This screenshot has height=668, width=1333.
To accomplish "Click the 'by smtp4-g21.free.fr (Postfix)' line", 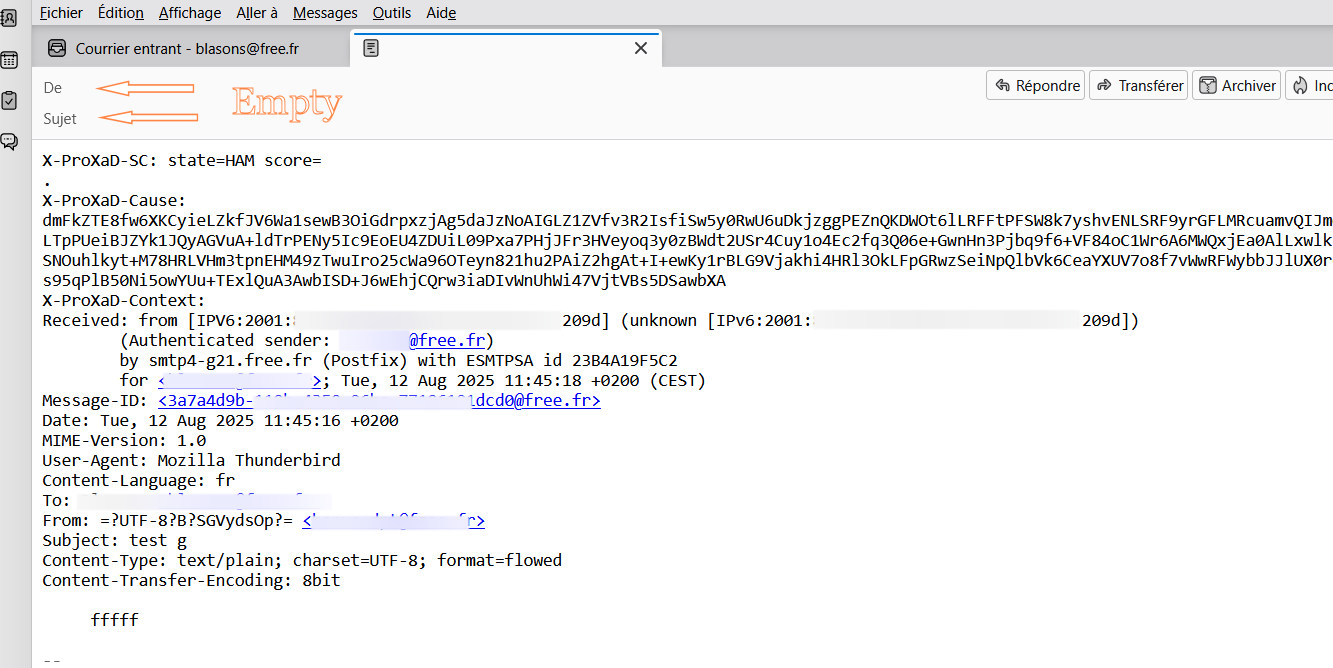I will [399, 361].
